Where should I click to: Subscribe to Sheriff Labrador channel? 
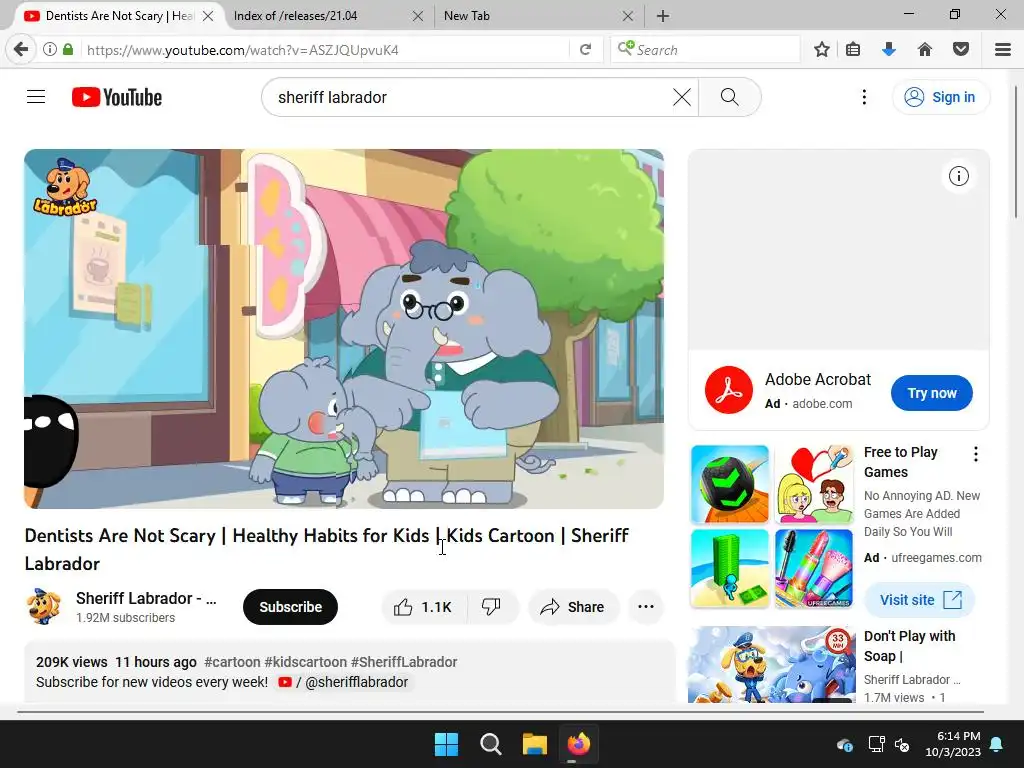(291, 607)
